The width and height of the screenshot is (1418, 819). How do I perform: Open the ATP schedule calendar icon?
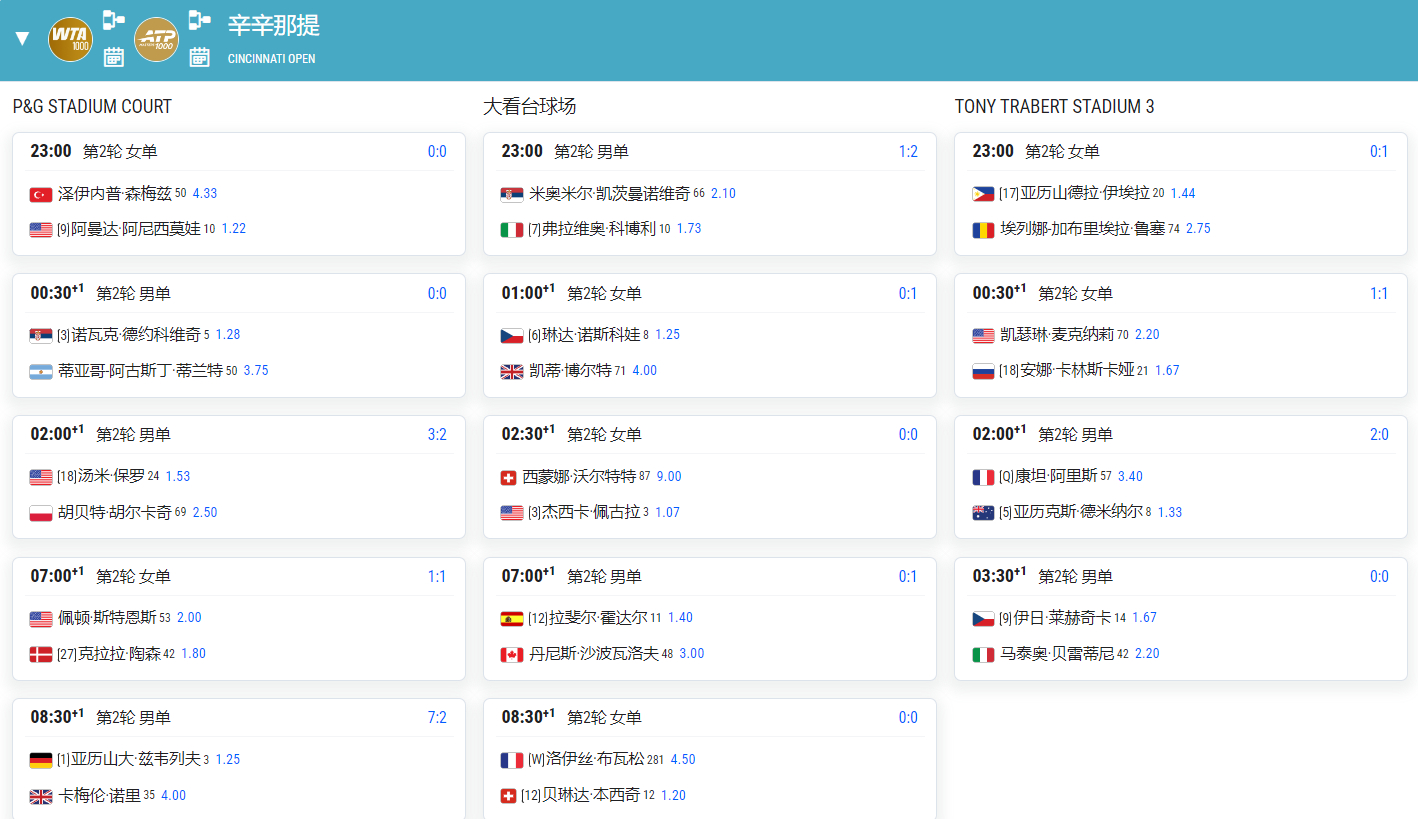(x=200, y=57)
